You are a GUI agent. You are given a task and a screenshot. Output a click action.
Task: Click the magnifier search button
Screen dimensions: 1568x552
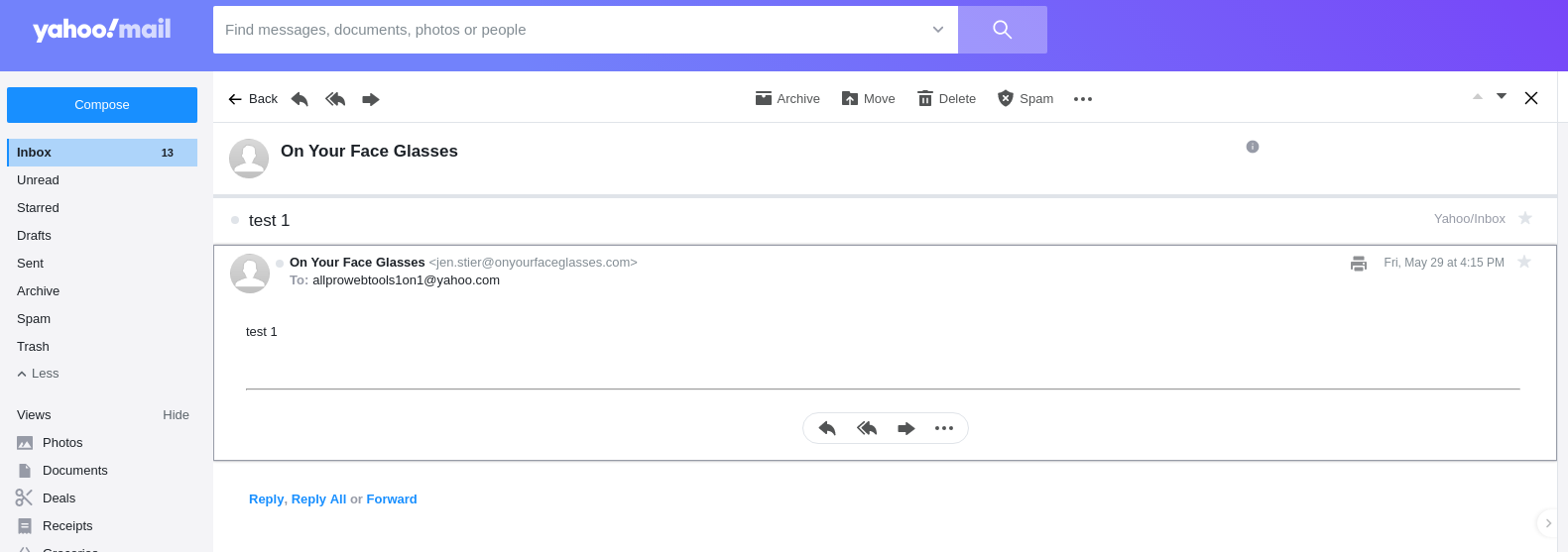[1002, 30]
